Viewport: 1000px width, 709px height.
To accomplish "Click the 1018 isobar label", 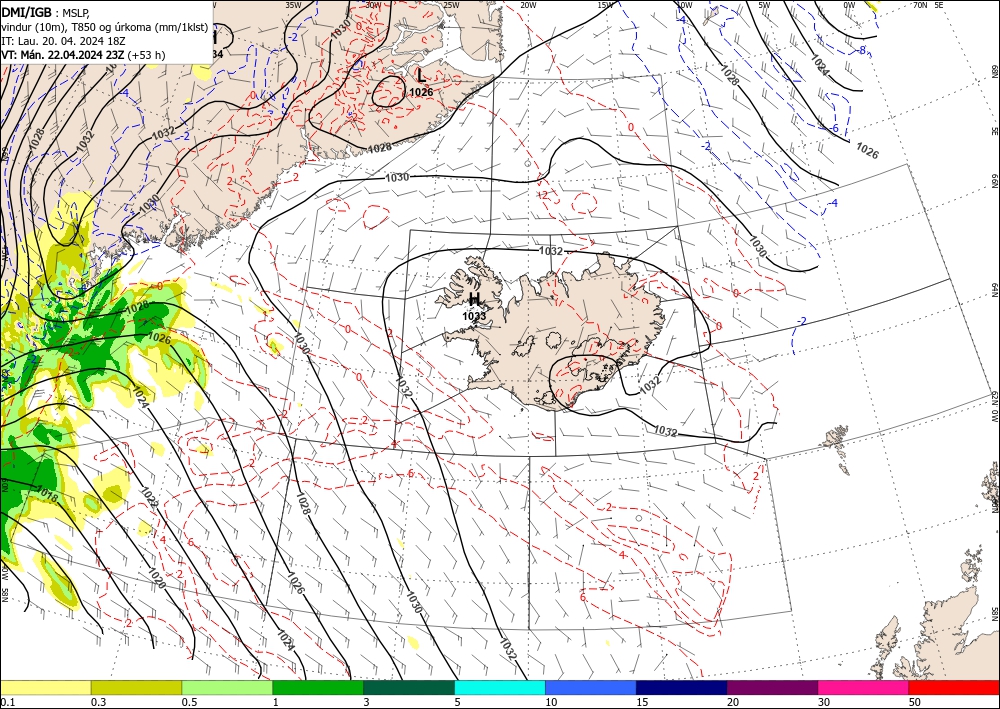I will 47,493.
